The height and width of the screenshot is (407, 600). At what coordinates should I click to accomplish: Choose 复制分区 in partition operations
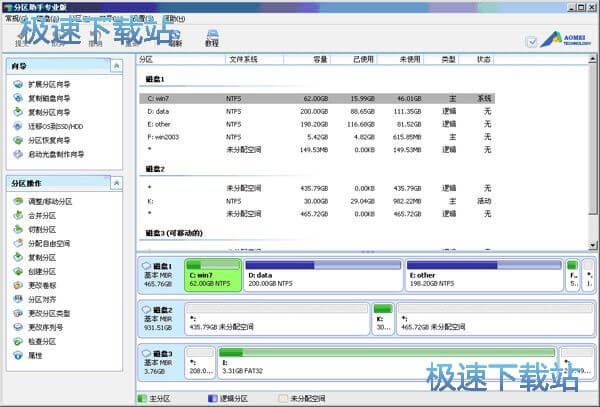coord(35,257)
